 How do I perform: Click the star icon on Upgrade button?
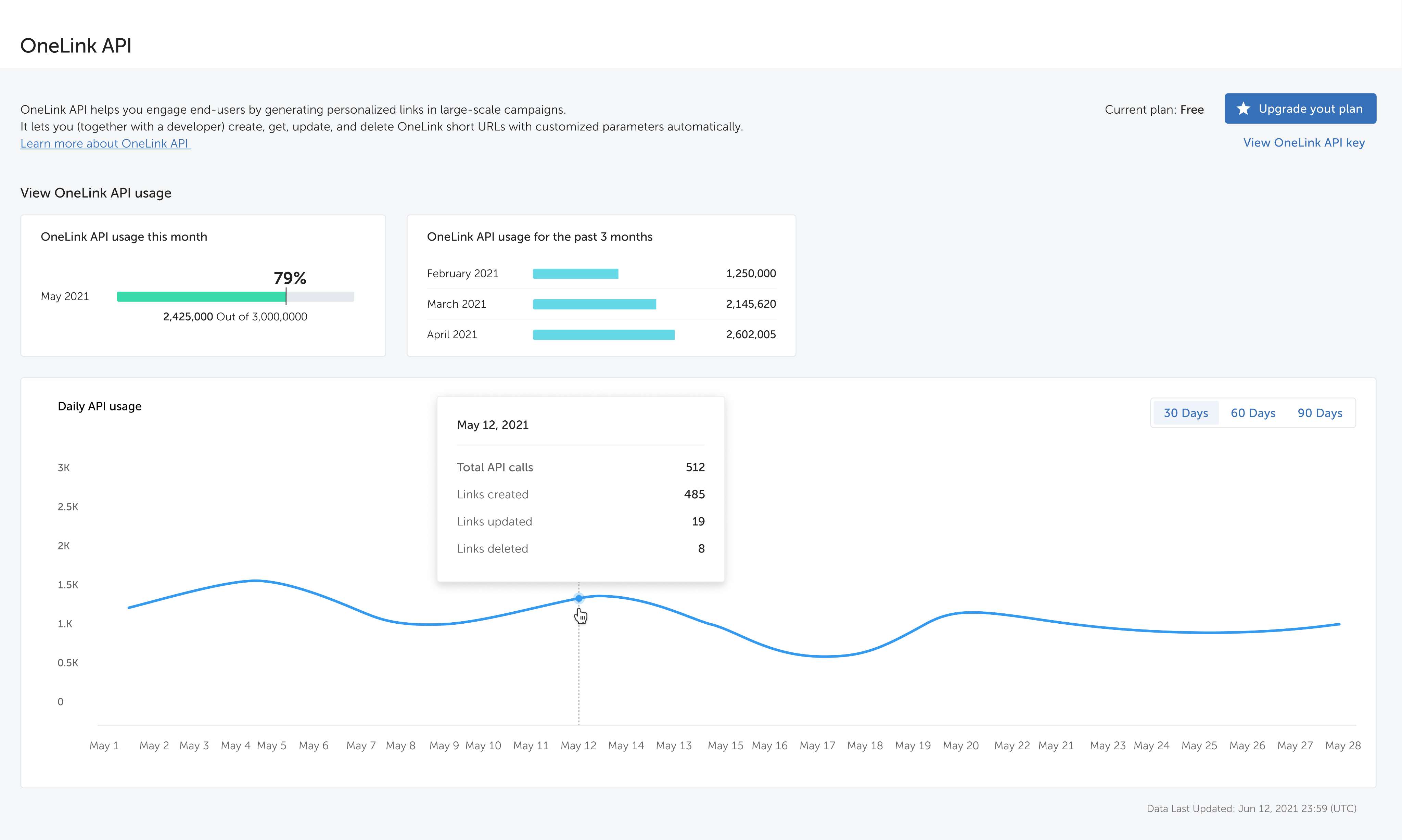tap(1243, 109)
